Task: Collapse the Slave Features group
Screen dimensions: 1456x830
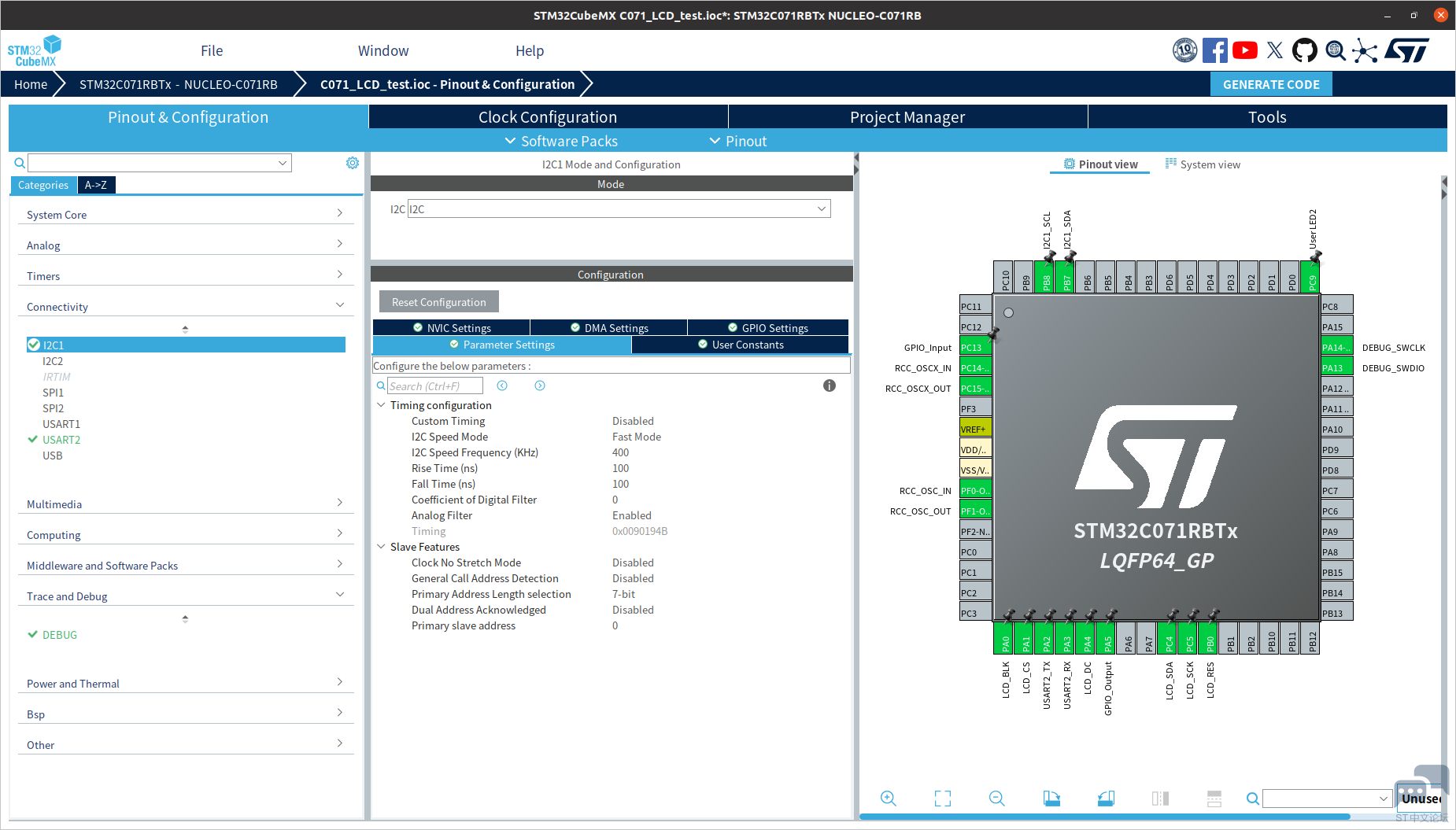Action: (381, 547)
